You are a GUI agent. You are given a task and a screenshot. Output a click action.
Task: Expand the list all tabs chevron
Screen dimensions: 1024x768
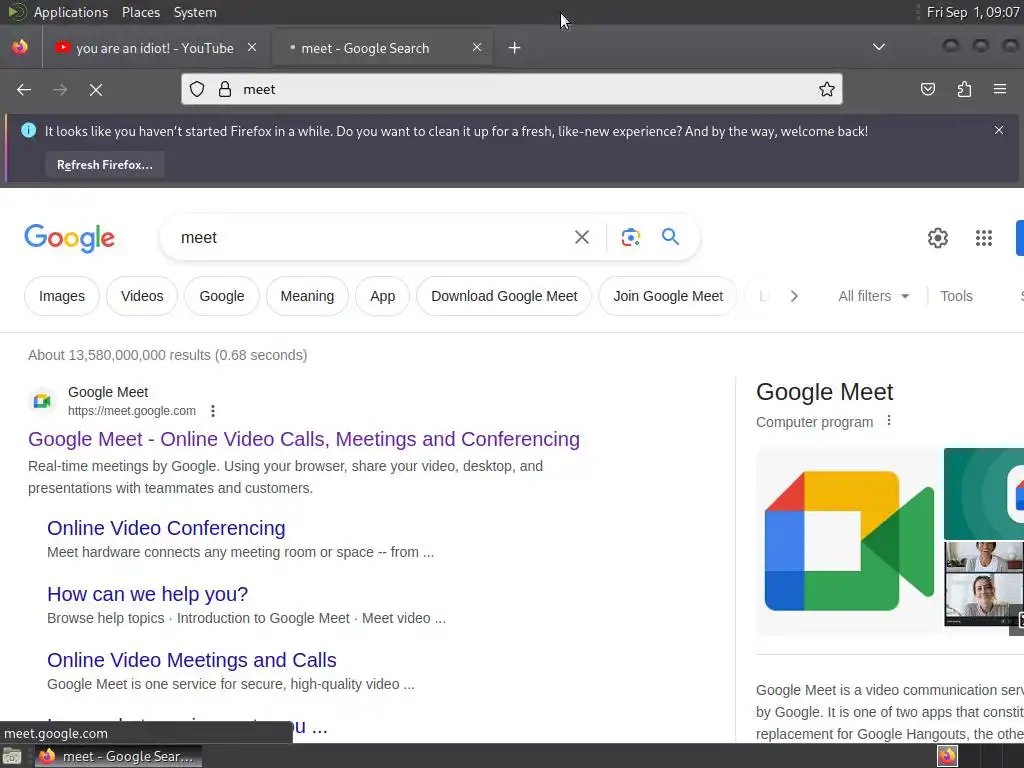coord(879,47)
